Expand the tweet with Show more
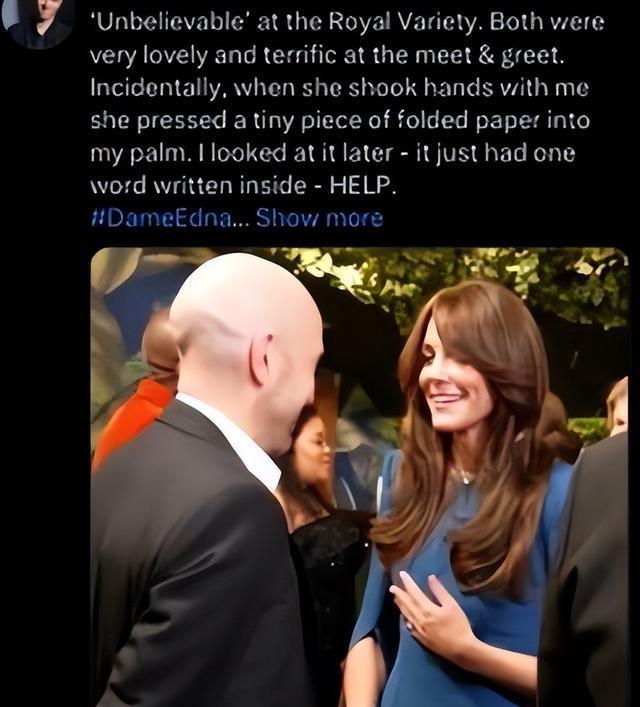This screenshot has height=707, width=640. pyautogui.click(x=319, y=219)
